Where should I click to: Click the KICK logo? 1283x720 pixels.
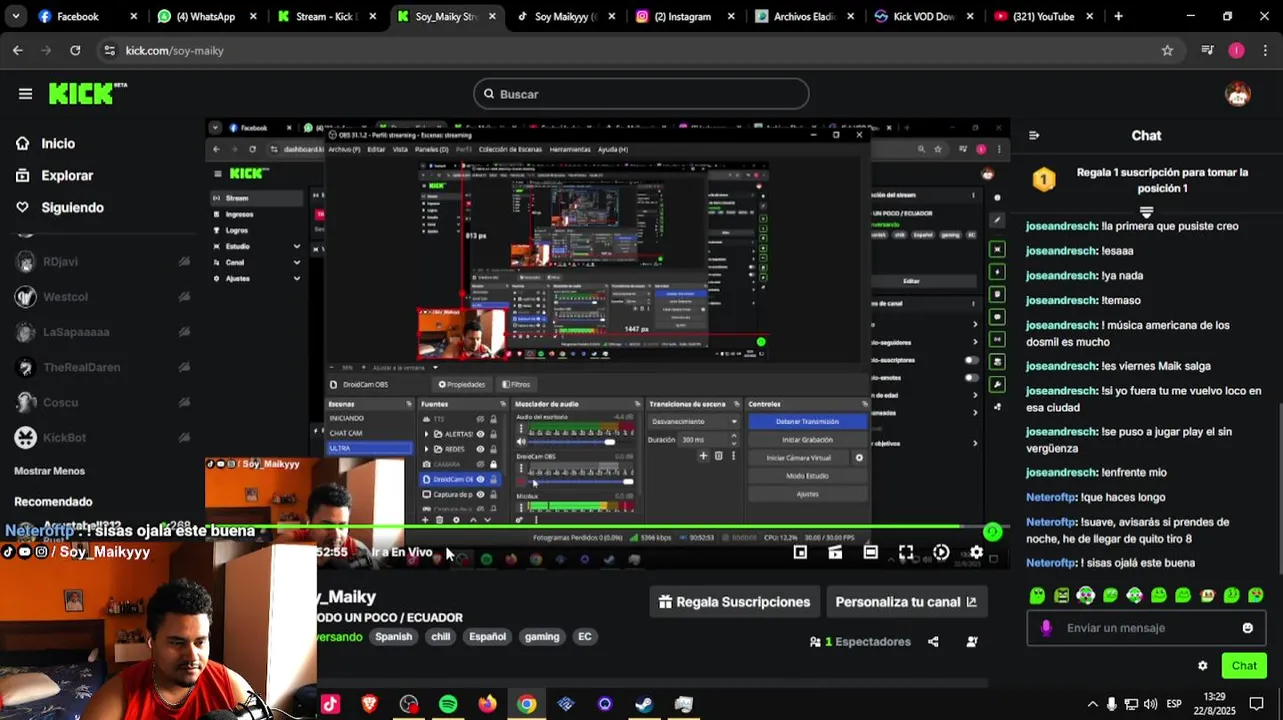coord(88,93)
